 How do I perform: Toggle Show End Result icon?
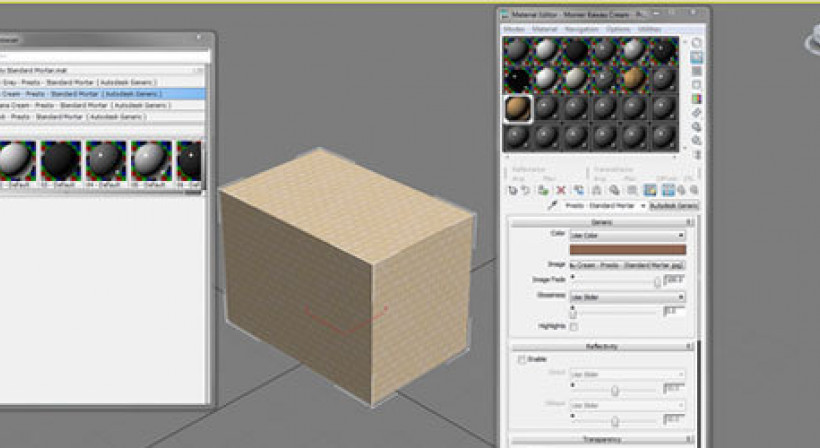tap(668, 191)
